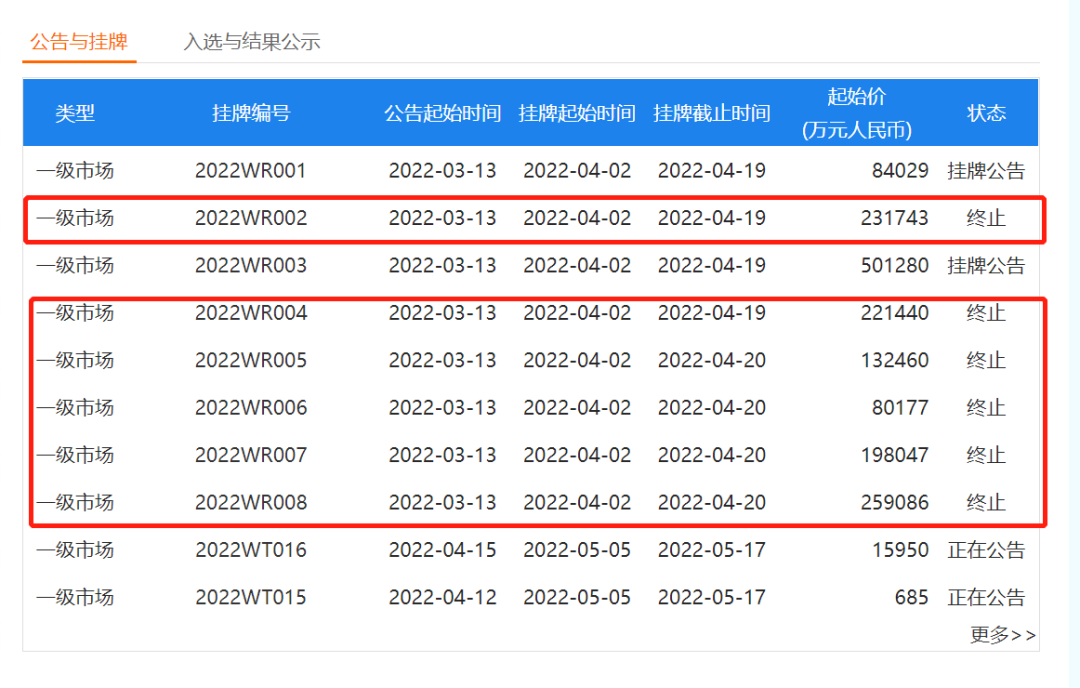This screenshot has height=688, width=1080.
Task: Click 一级市场 in 2022WT015 row
Action: [x=75, y=598]
